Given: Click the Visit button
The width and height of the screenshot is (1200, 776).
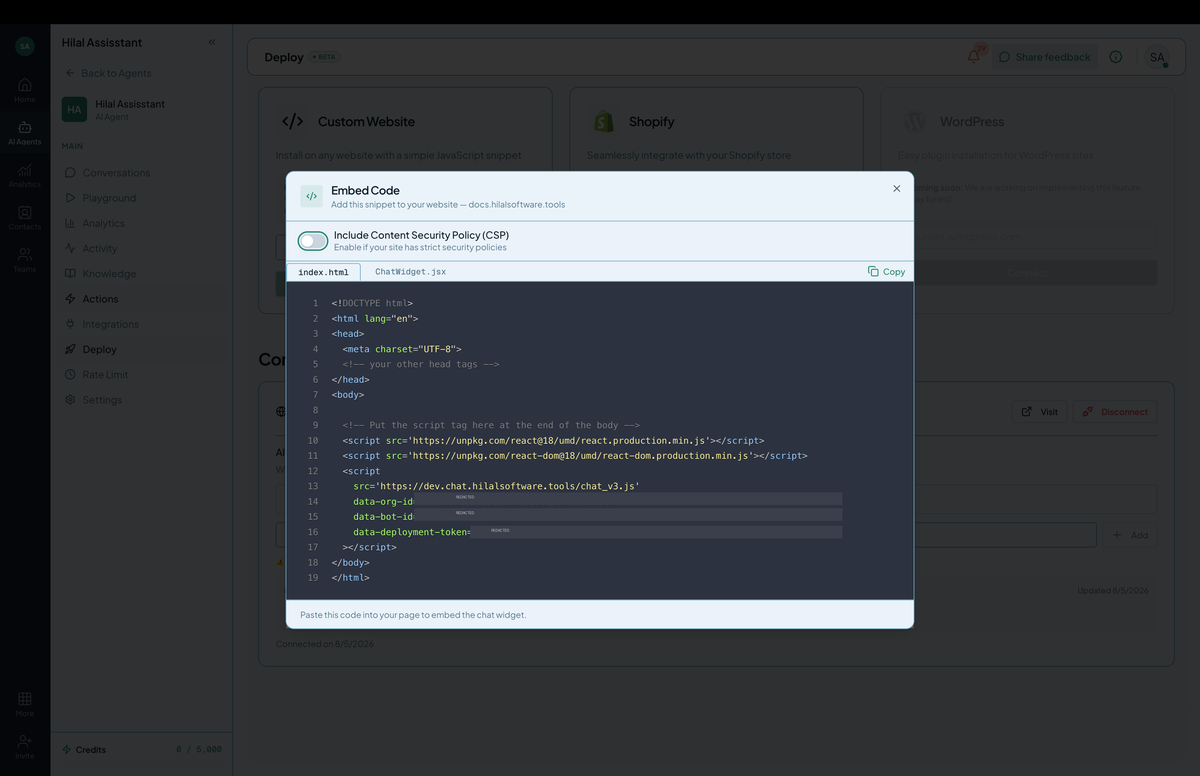Looking at the screenshot, I should (1040, 412).
